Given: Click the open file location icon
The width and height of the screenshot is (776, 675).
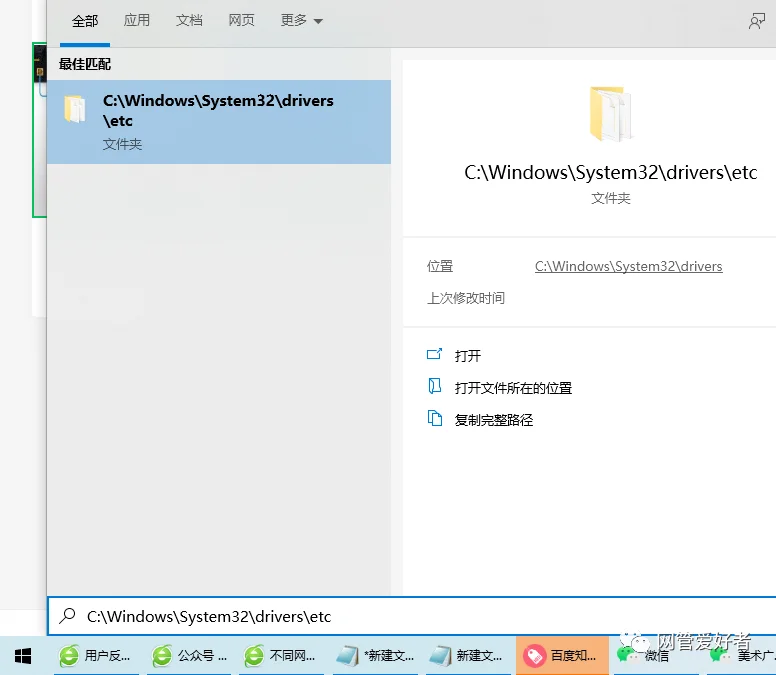Looking at the screenshot, I should [434, 386].
